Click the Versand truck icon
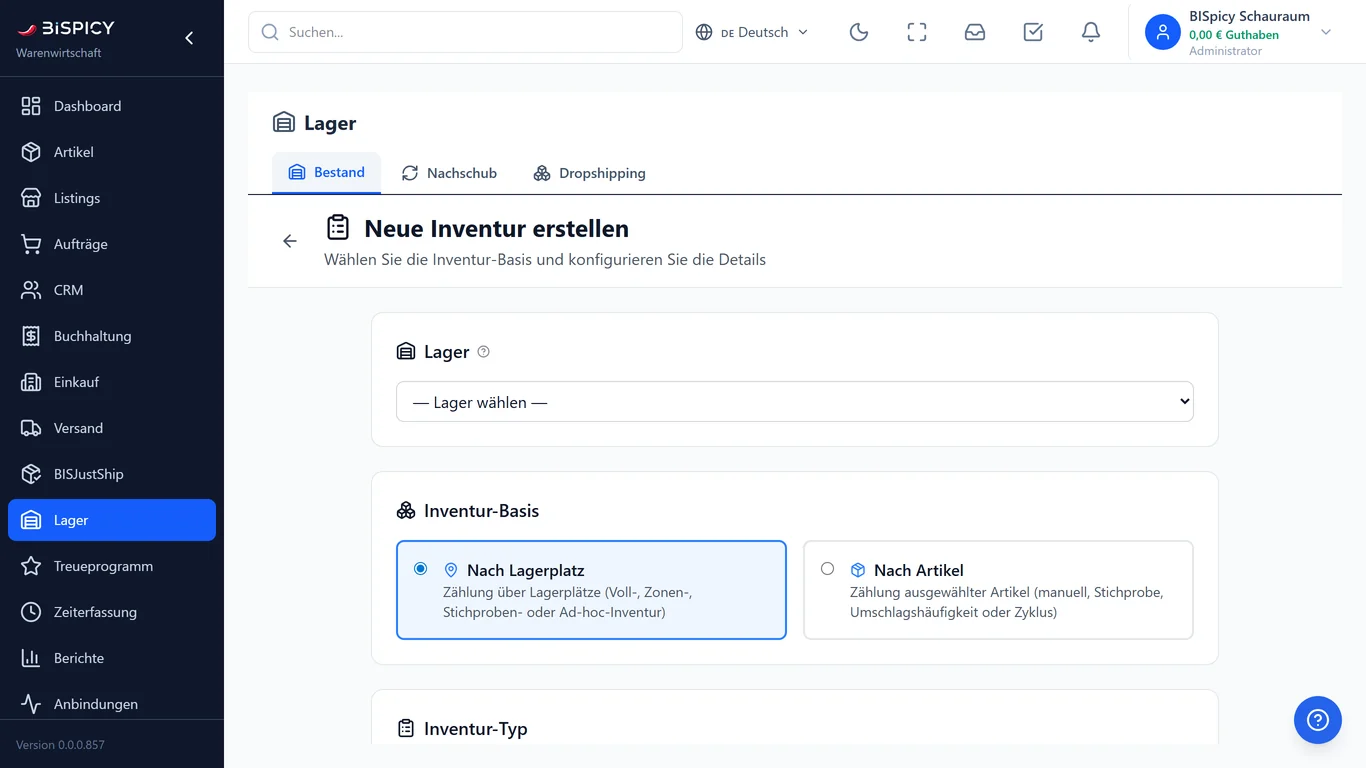Viewport: 1366px width, 768px height. coord(31,428)
